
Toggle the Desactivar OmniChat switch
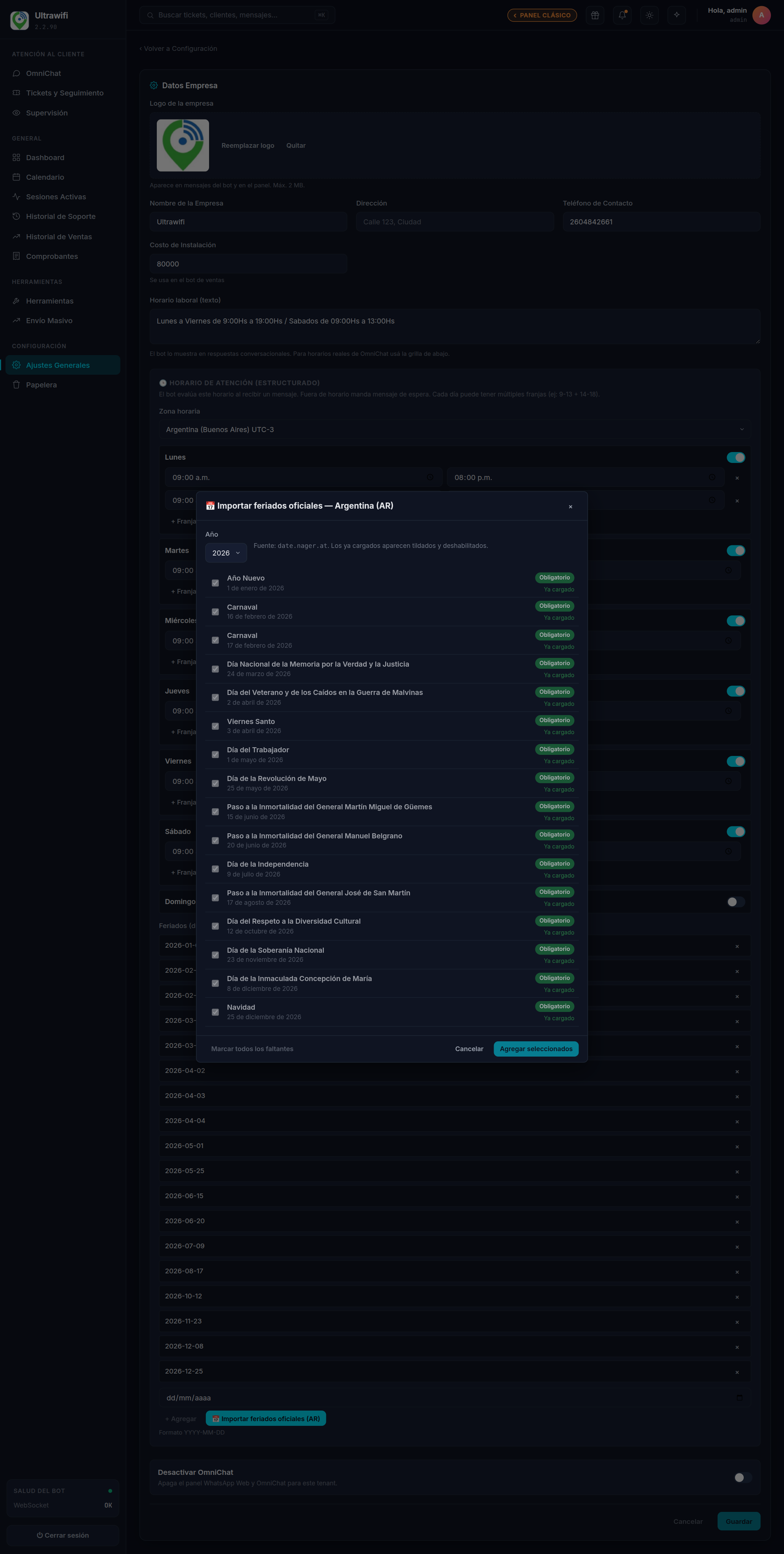[743, 1477]
